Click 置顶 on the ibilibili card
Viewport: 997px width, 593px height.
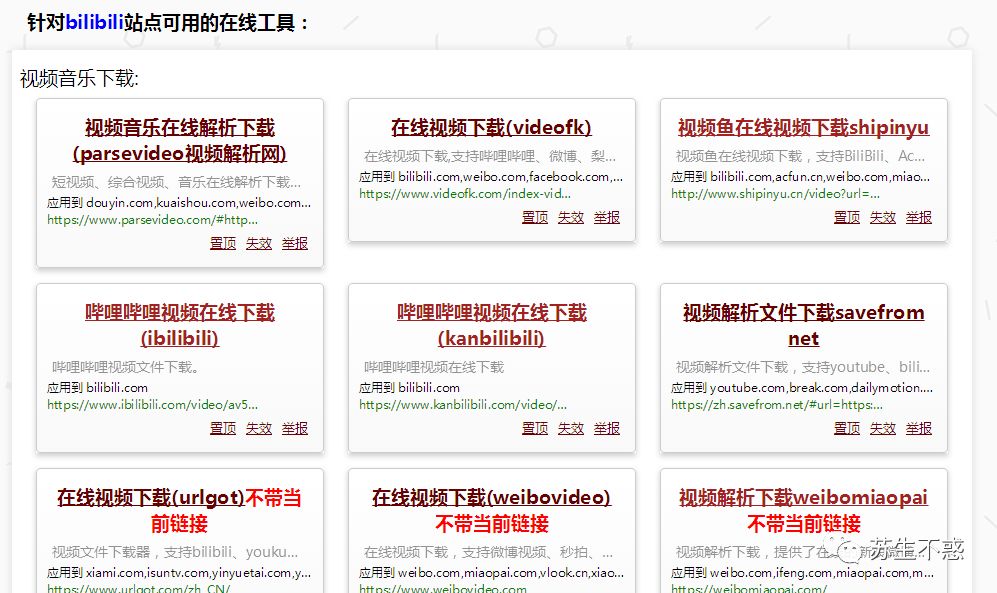(x=223, y=428)
